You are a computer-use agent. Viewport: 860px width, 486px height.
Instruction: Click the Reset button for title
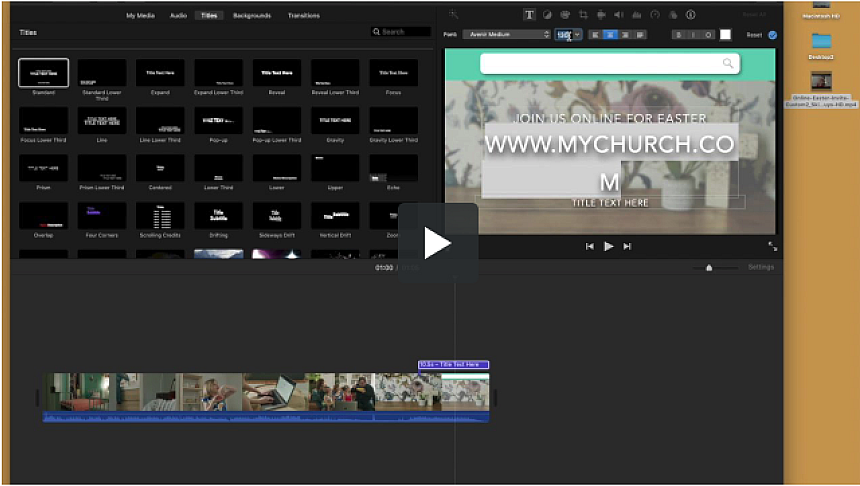754,34
